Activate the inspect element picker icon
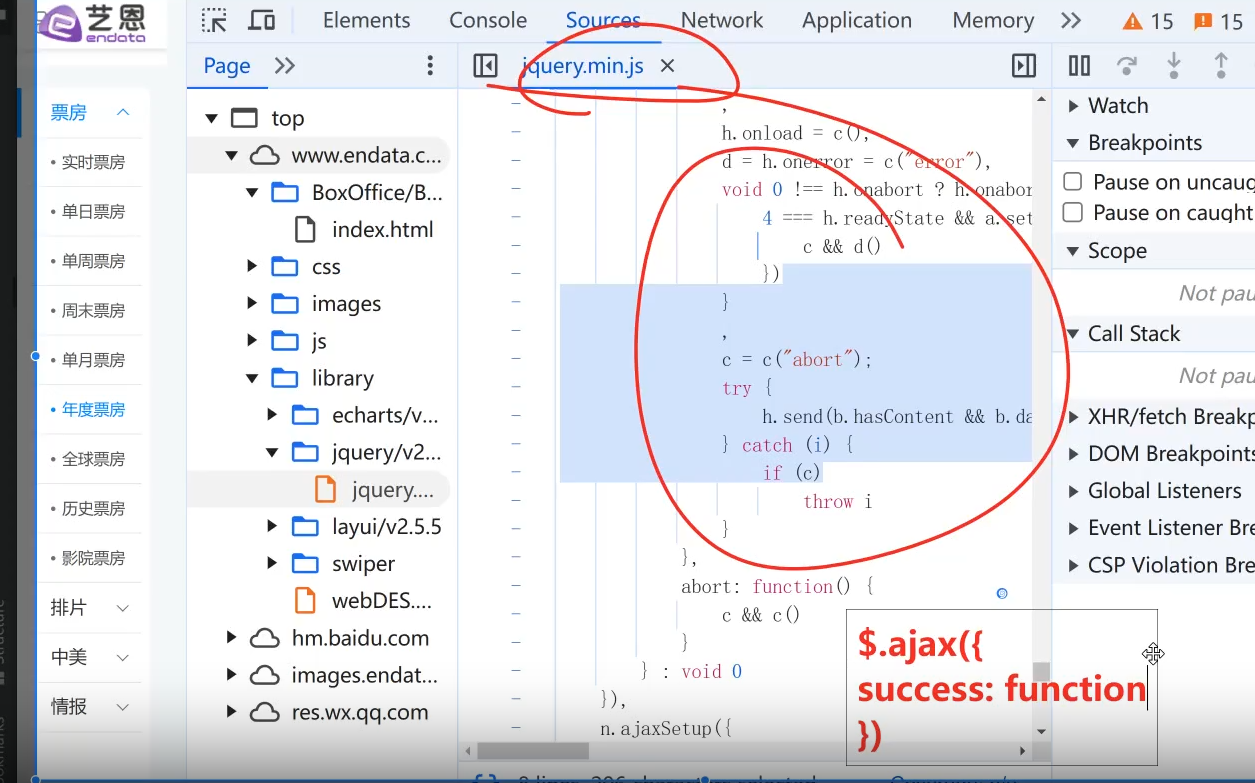This screenshot has height=783, width=1255. (x=214, y=20)
